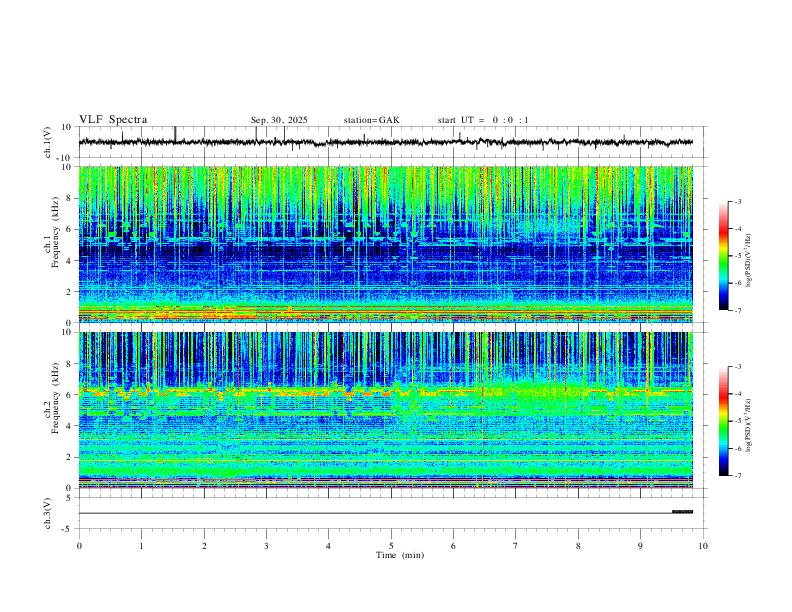This screenshot has height=612, width=792.
Task: Click the "ch.1(V)" axis label
Action: point(48,142)
